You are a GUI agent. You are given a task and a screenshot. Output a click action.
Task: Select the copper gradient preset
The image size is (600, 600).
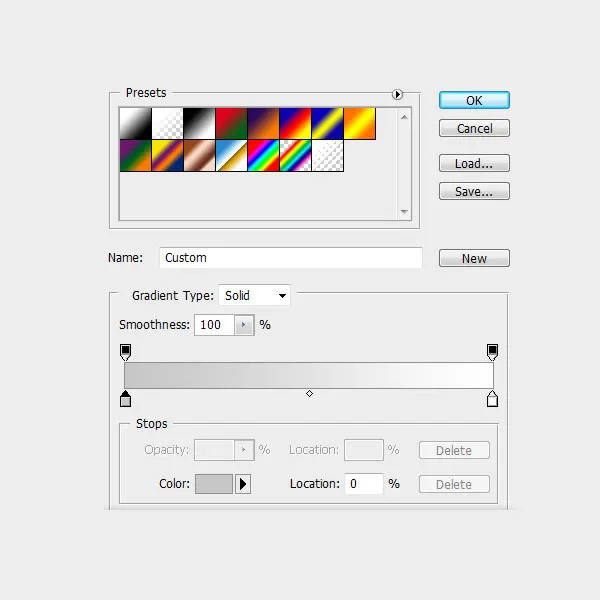pos(199,155)
